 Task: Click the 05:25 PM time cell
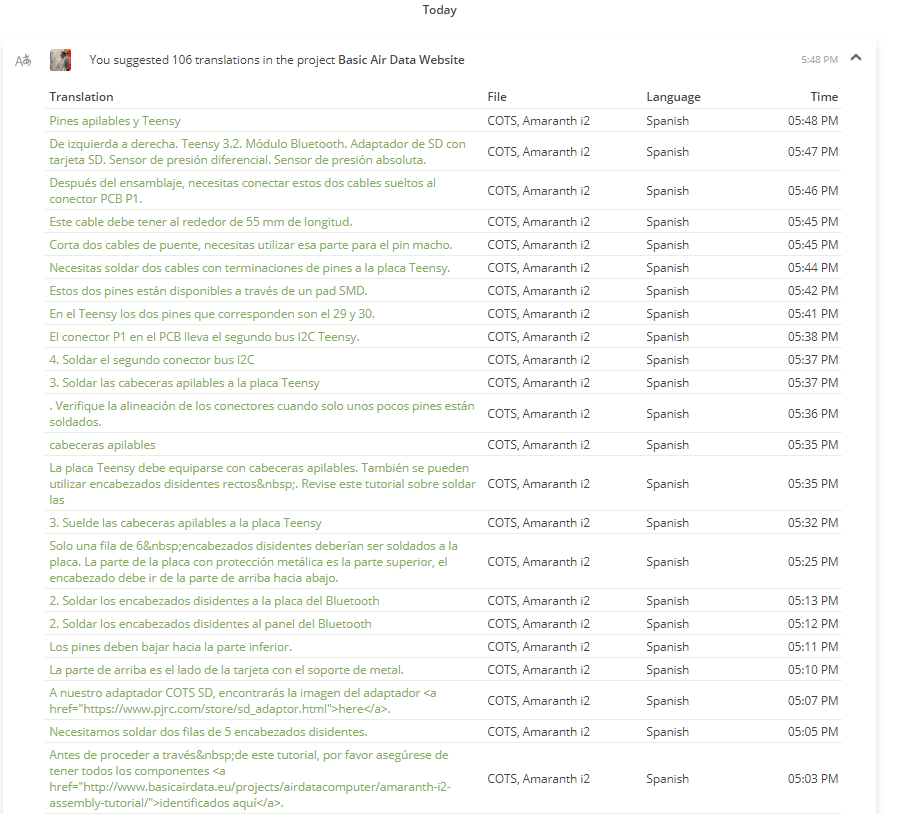click(x=813, y=561)
